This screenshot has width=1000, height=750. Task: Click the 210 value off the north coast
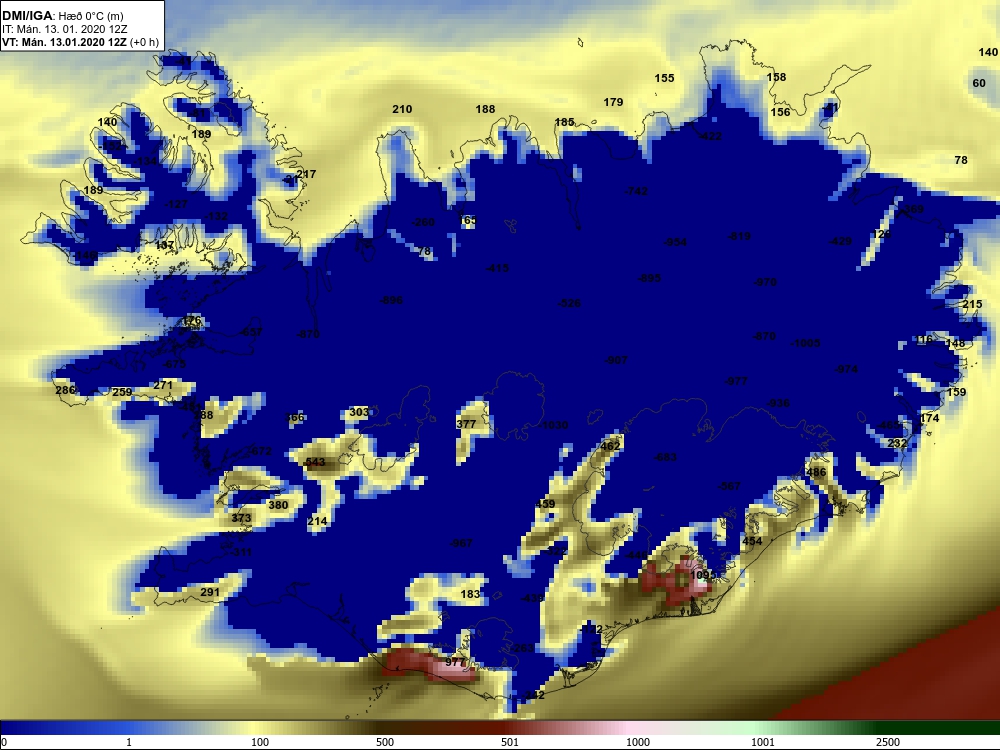(x=402, y=109)
